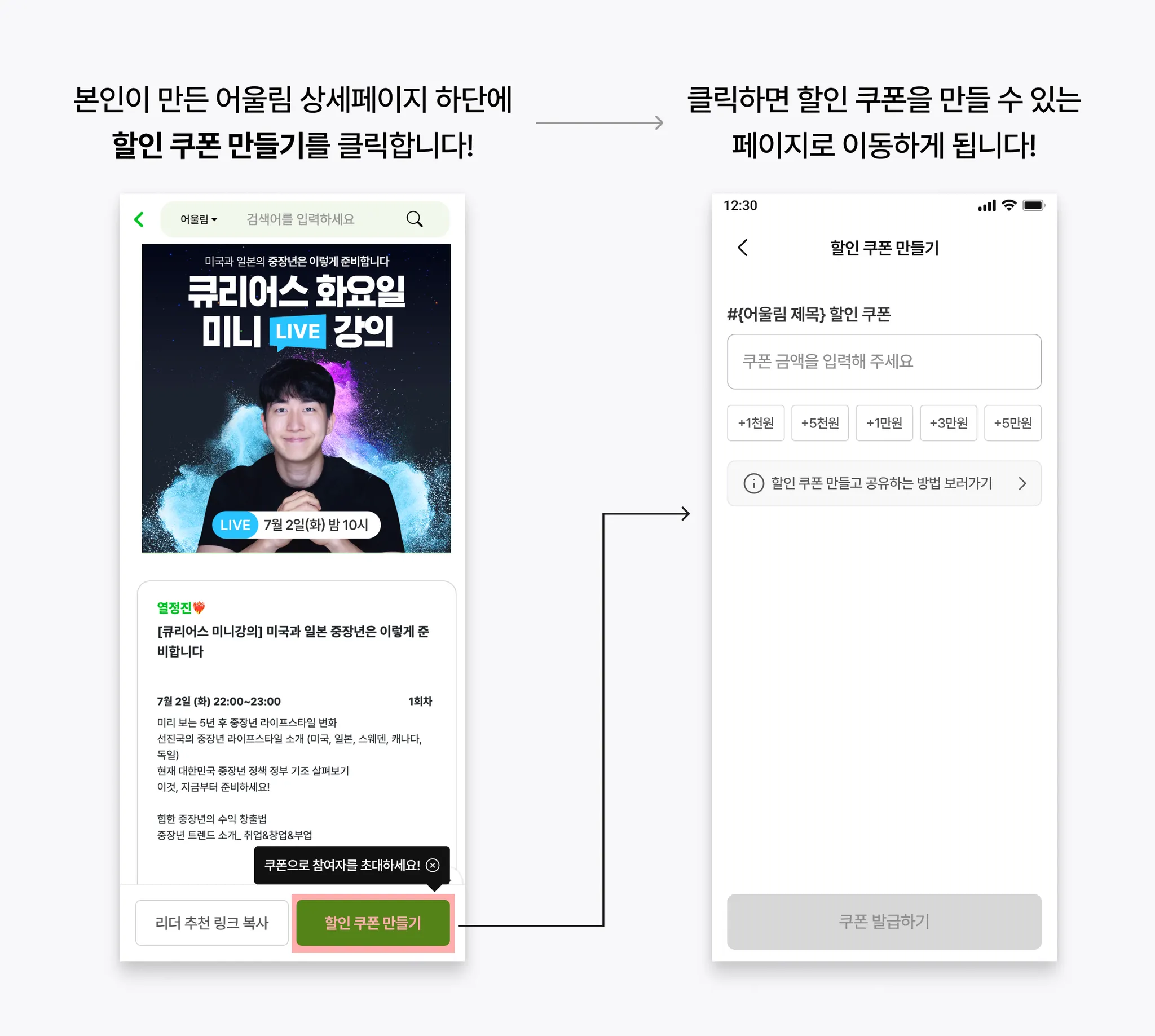Click the magnifying glass search icon
The height and width of the screenshot is (1036, 1155).
(415, 219)
